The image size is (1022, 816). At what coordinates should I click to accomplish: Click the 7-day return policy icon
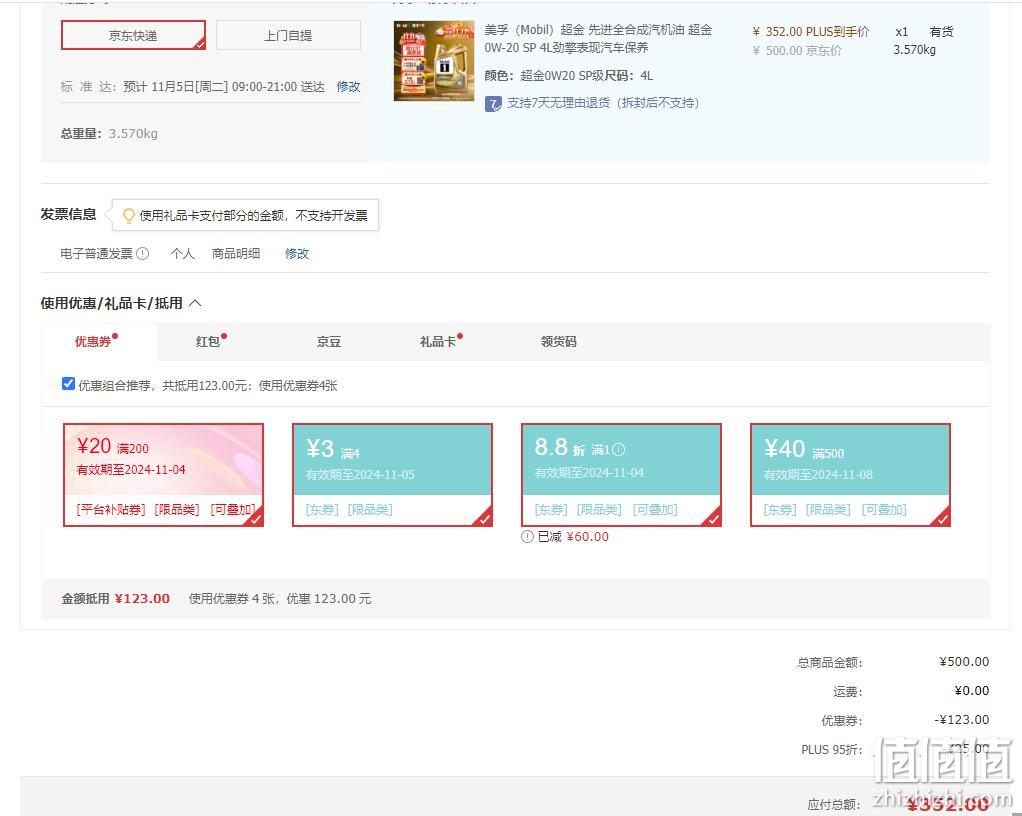point(493,104)
